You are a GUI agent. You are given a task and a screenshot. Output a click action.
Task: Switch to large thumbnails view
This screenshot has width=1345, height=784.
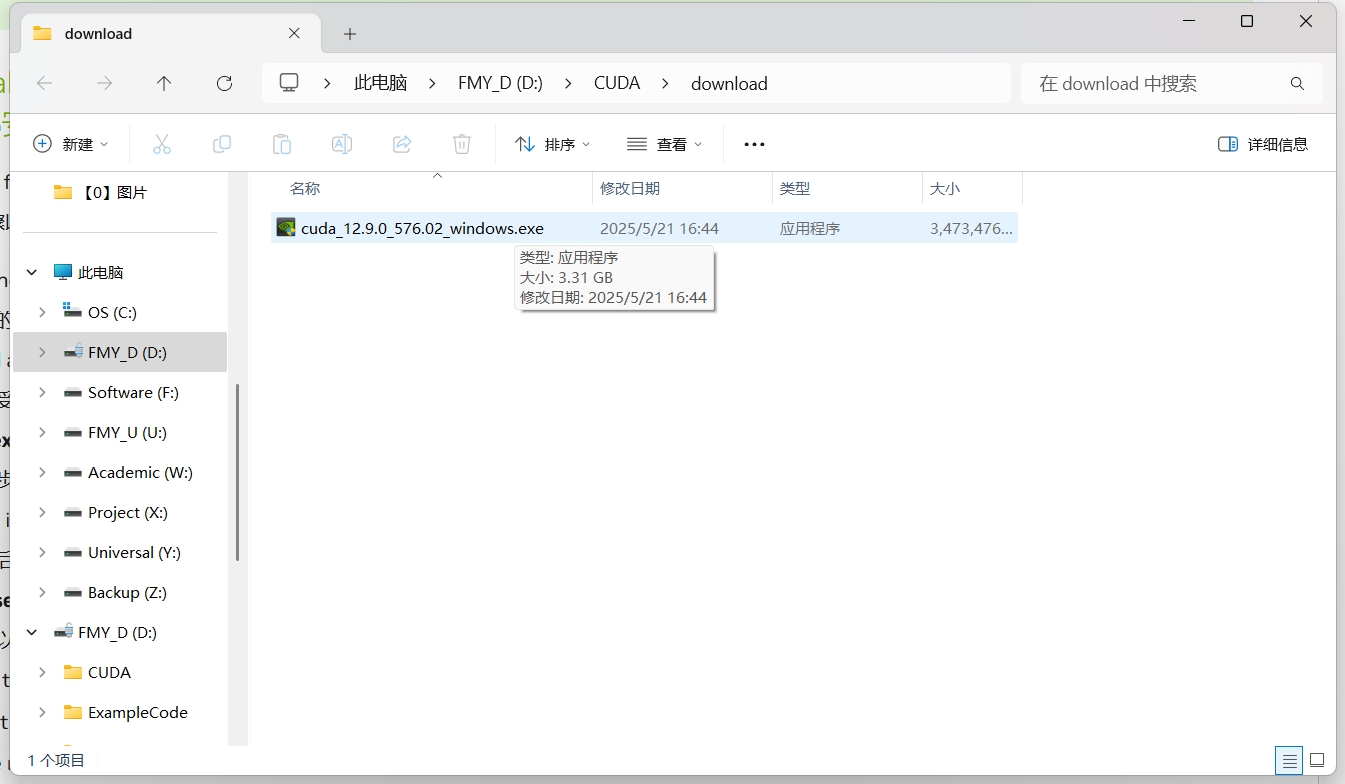[x=1317, y=761]
